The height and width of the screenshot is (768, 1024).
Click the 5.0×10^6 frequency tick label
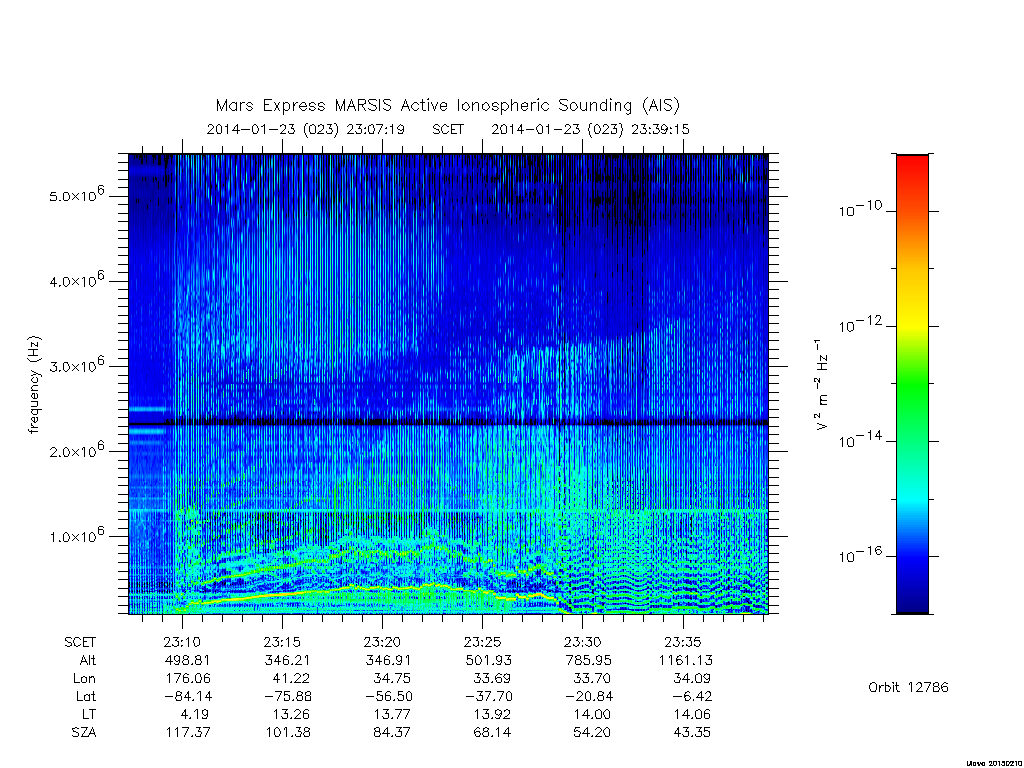[x=77, y=195]
